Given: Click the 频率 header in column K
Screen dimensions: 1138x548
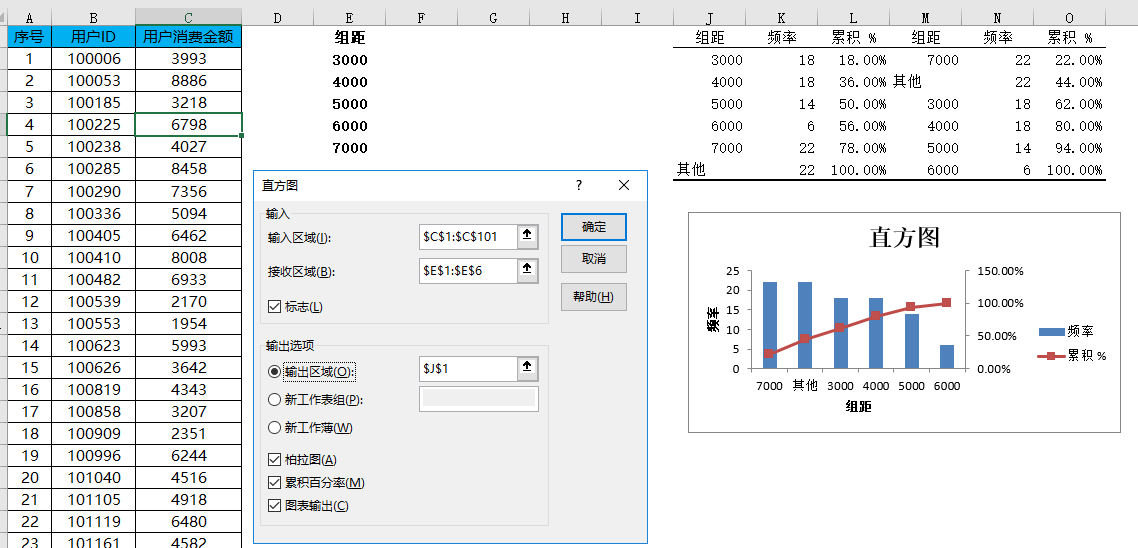Looking at the screenshot, I should click(x=781, y=38).
